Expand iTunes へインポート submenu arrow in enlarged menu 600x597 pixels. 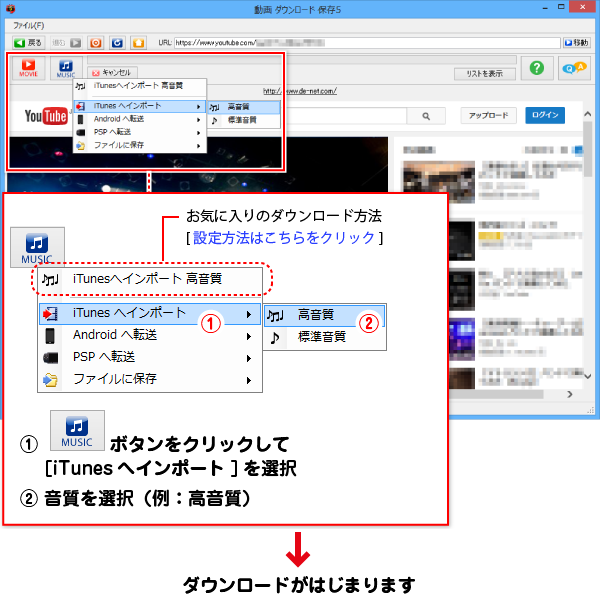(249, 315)
